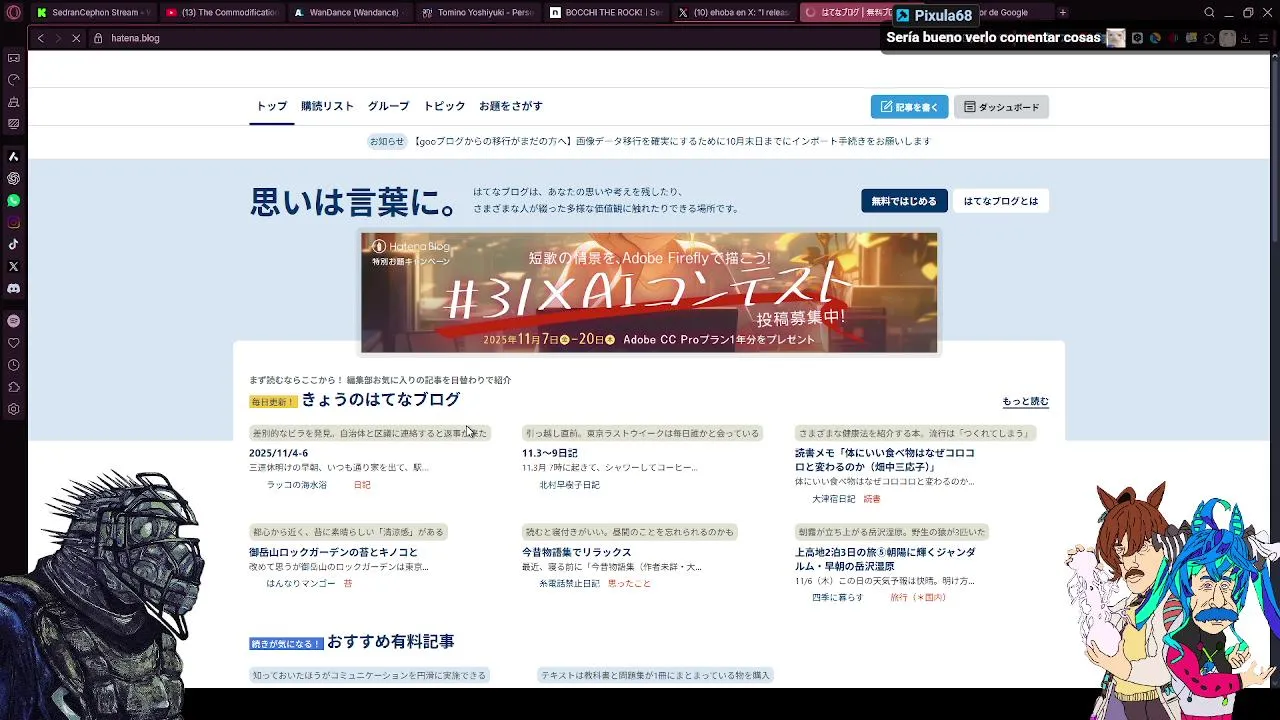Open X (Twitter) in the sidebar
This screenshot has width=1280, height=720.
point(13,266)
